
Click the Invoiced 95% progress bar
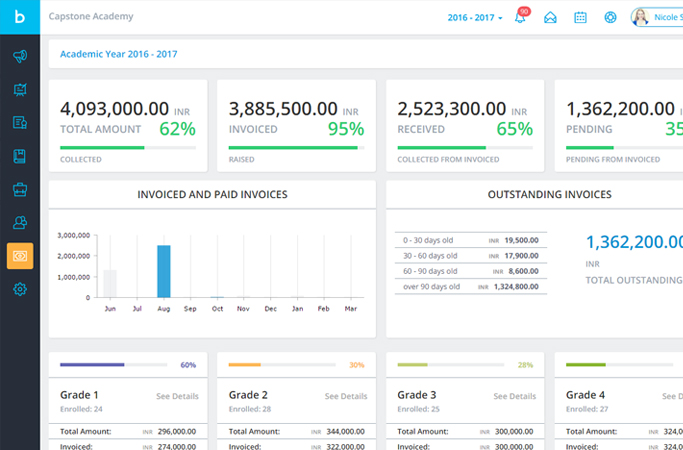pos(294,148)
